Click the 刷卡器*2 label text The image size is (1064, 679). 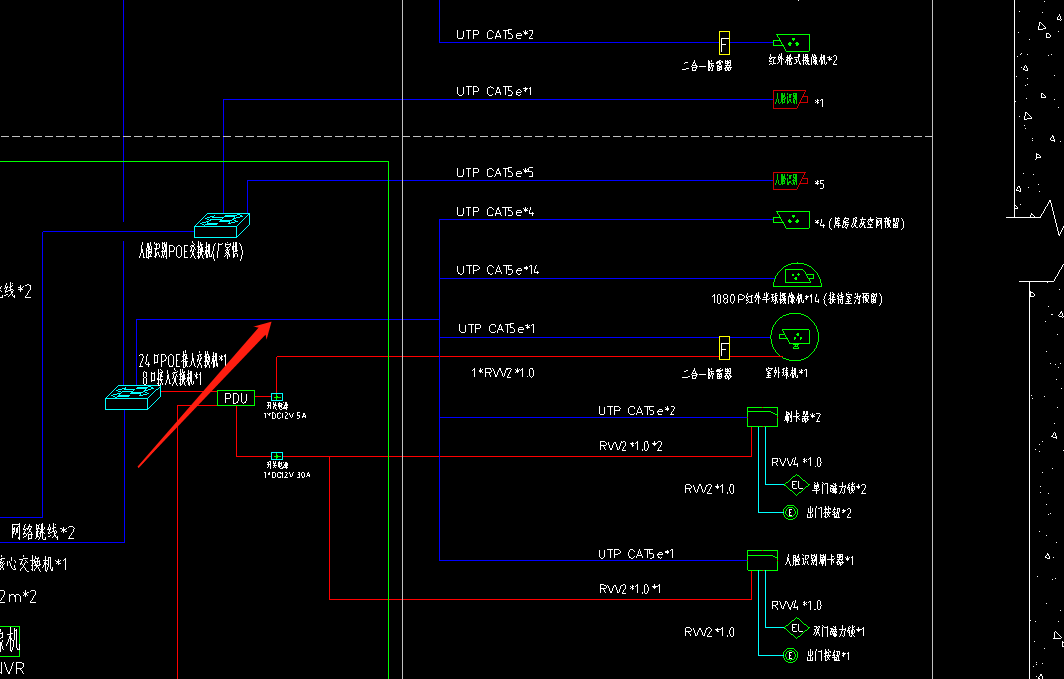coord(802,417)
